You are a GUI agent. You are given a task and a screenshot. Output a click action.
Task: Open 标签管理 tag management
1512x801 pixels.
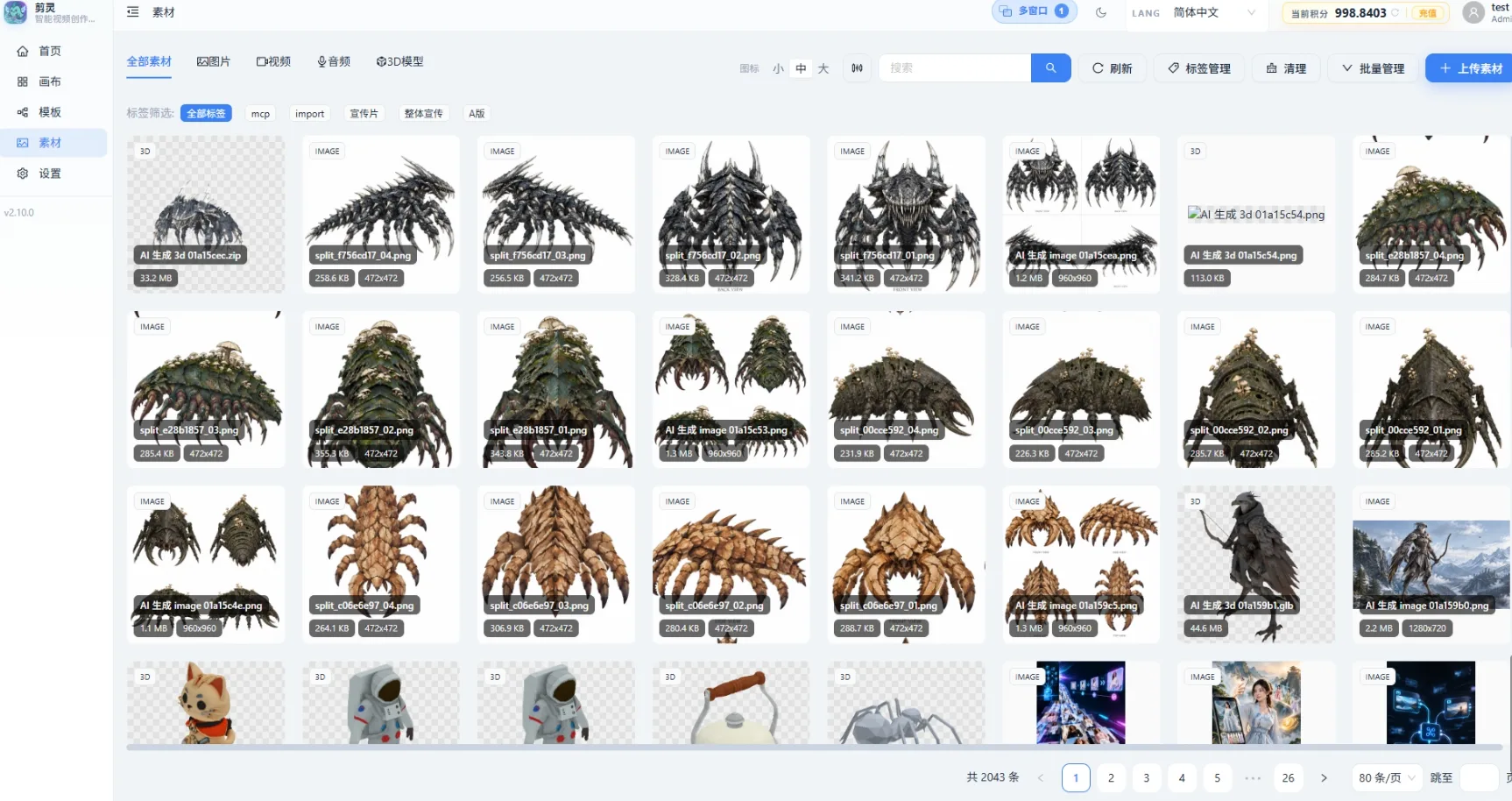pyautogui.click(x=1199, y=68)
